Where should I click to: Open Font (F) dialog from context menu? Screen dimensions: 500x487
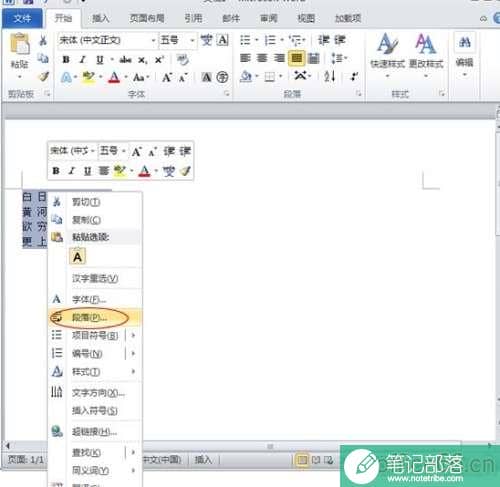[x=95, y=299]
